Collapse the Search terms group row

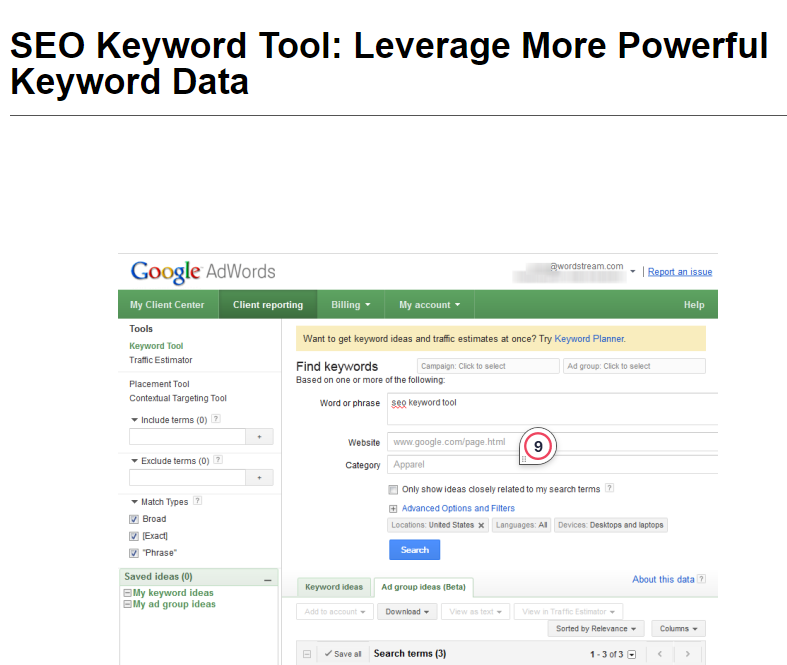[x=307, y=654]
